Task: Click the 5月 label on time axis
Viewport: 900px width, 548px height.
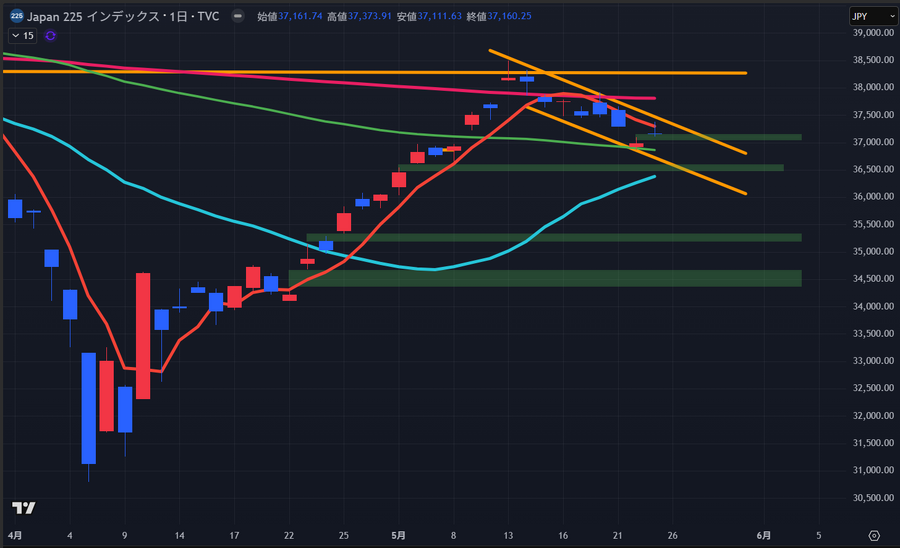Action: point(398,535)
